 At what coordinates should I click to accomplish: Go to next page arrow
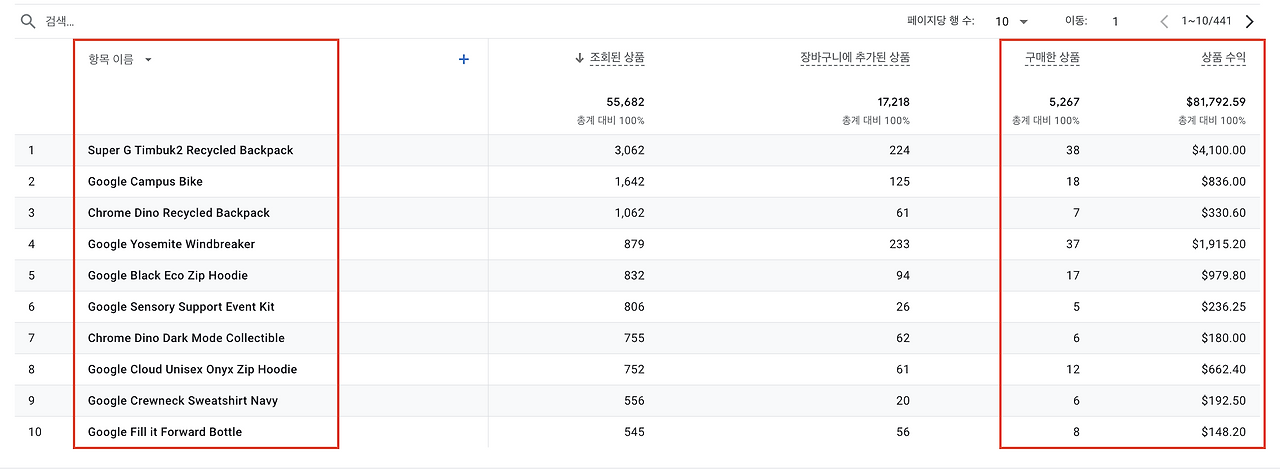click(x=1249, y=21)
